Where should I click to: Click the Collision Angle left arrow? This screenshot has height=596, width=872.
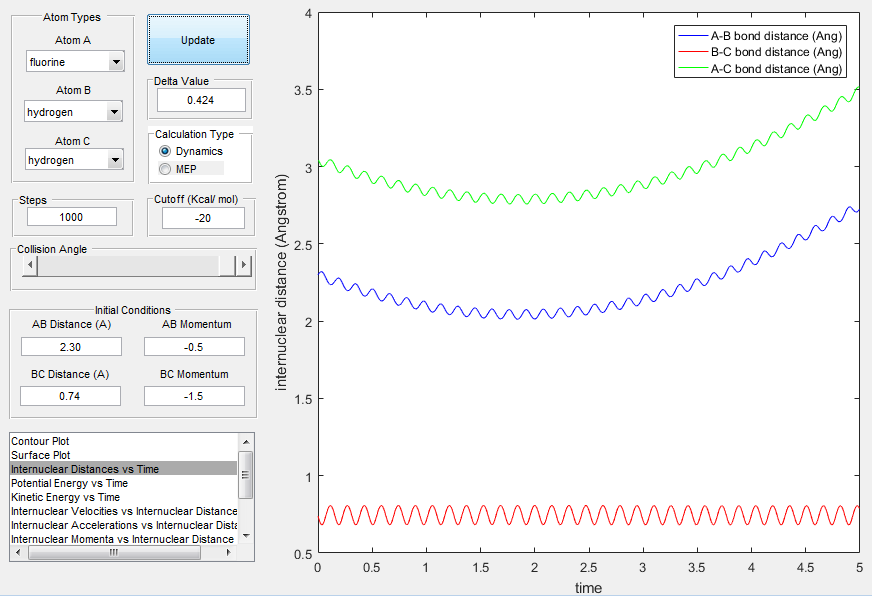pyautogui.click(x=30, y=265)
